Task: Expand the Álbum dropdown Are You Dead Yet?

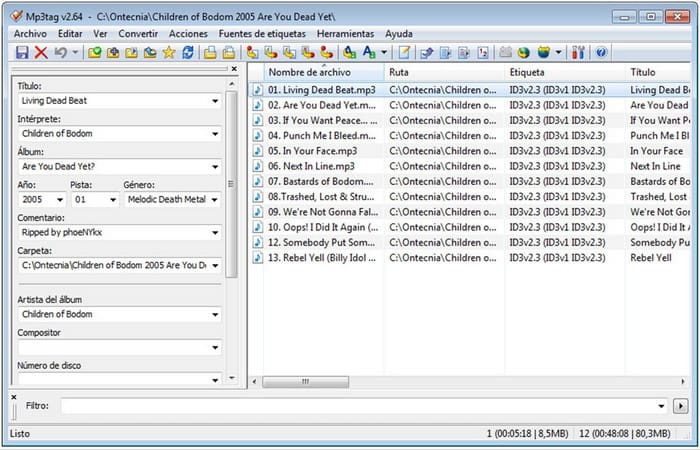Action: click(x=215, y=167)
